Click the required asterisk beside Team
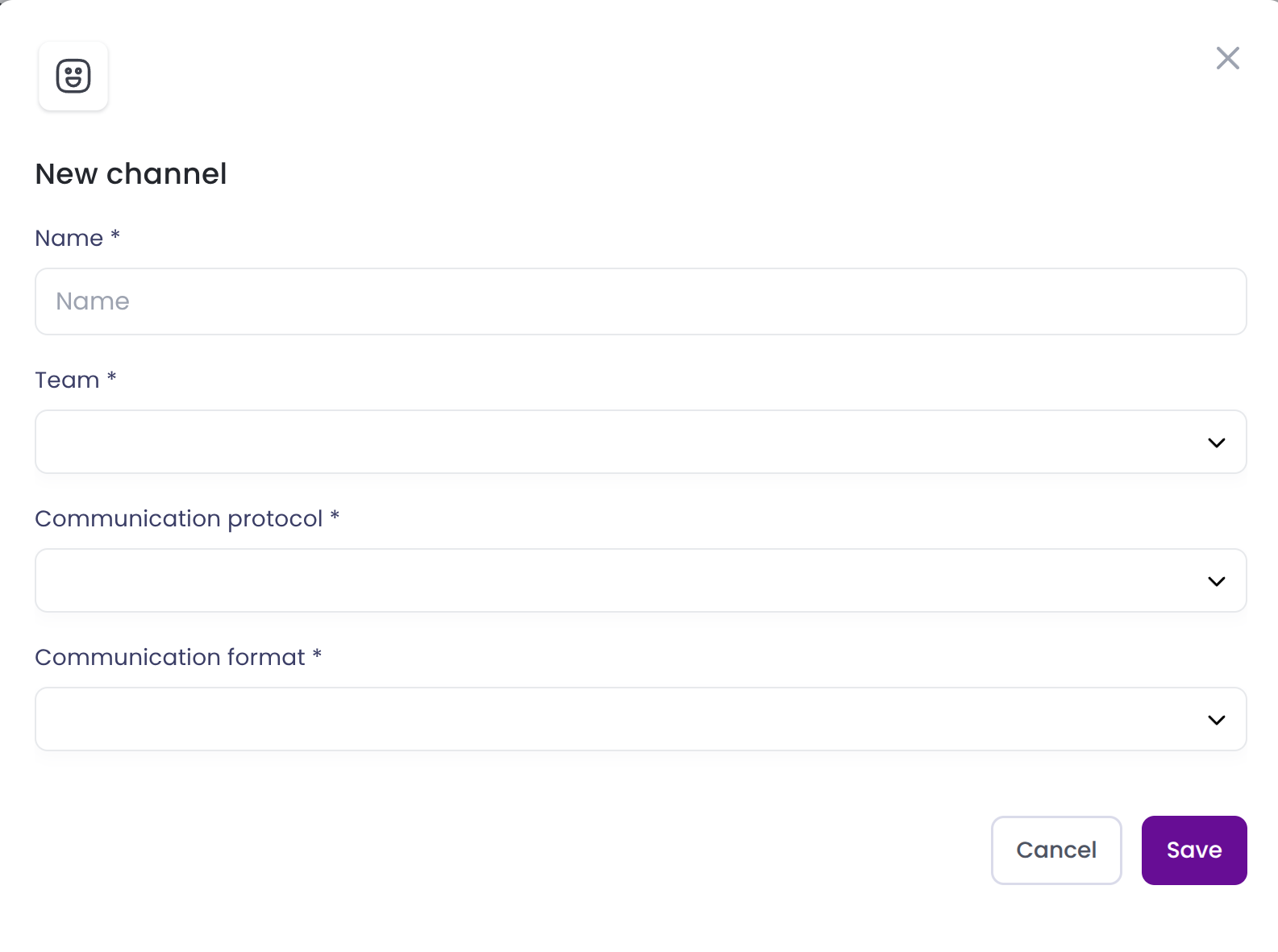The image size is (1278, 952). pyautogui.click(x=112, y=376)
